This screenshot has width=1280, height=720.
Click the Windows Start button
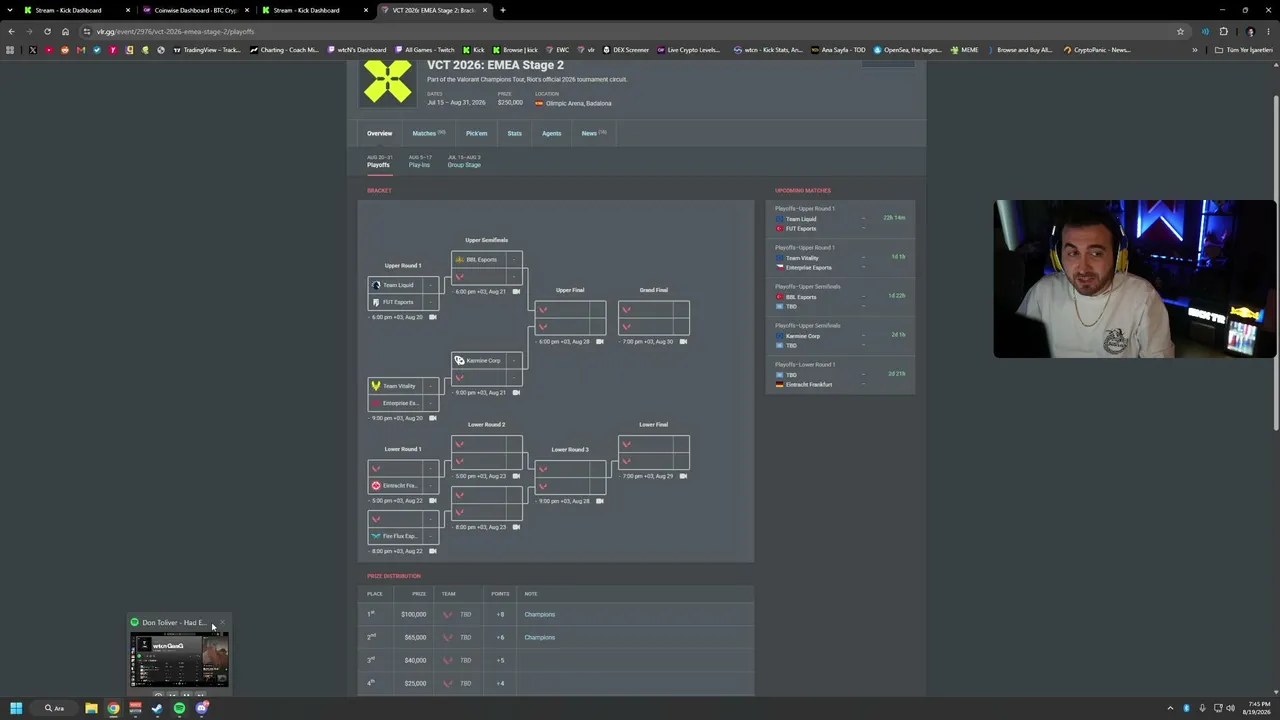(x=16, y=708)
